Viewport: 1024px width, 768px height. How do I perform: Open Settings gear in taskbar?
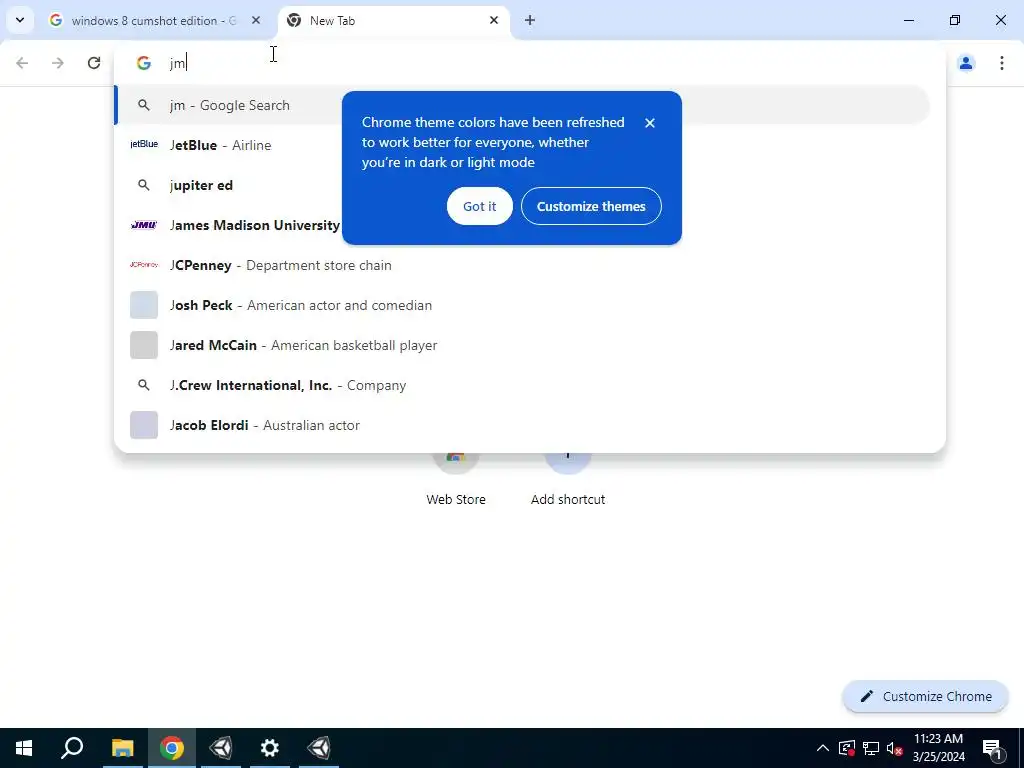click(x=270, y=748)
